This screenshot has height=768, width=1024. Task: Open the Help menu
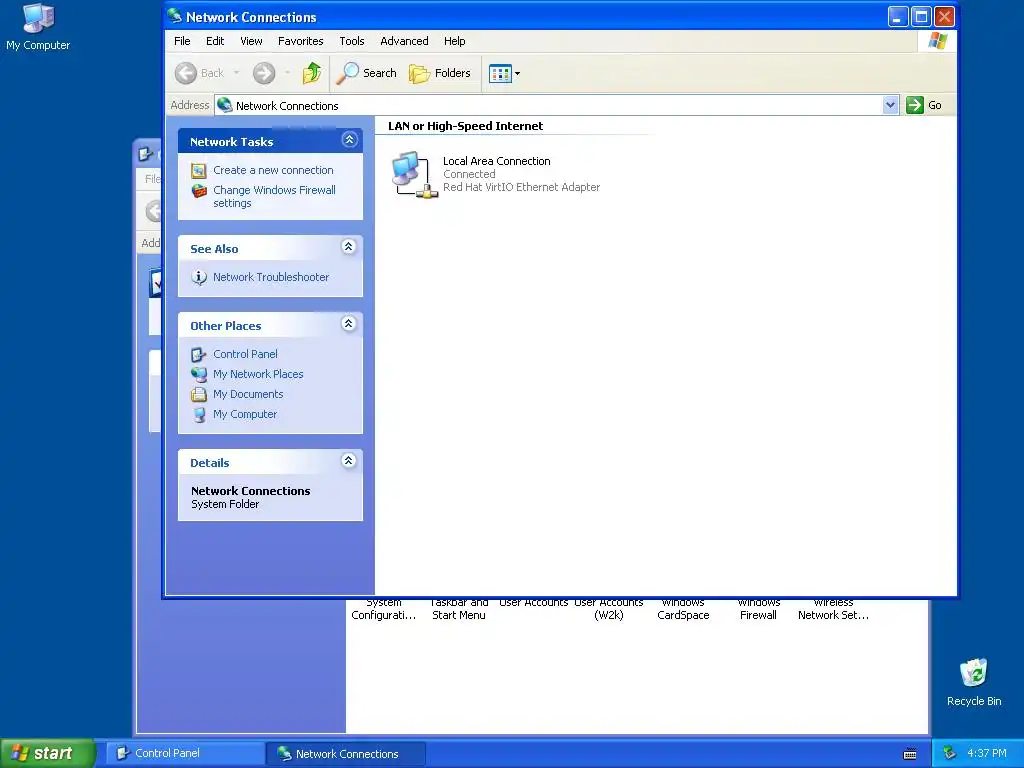point(455,41)
